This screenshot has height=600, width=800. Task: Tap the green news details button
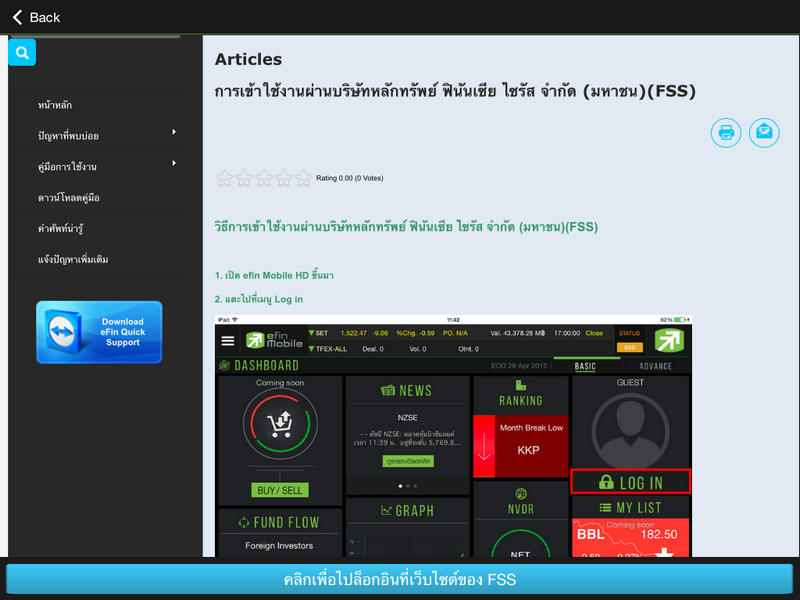click(408, 461)
